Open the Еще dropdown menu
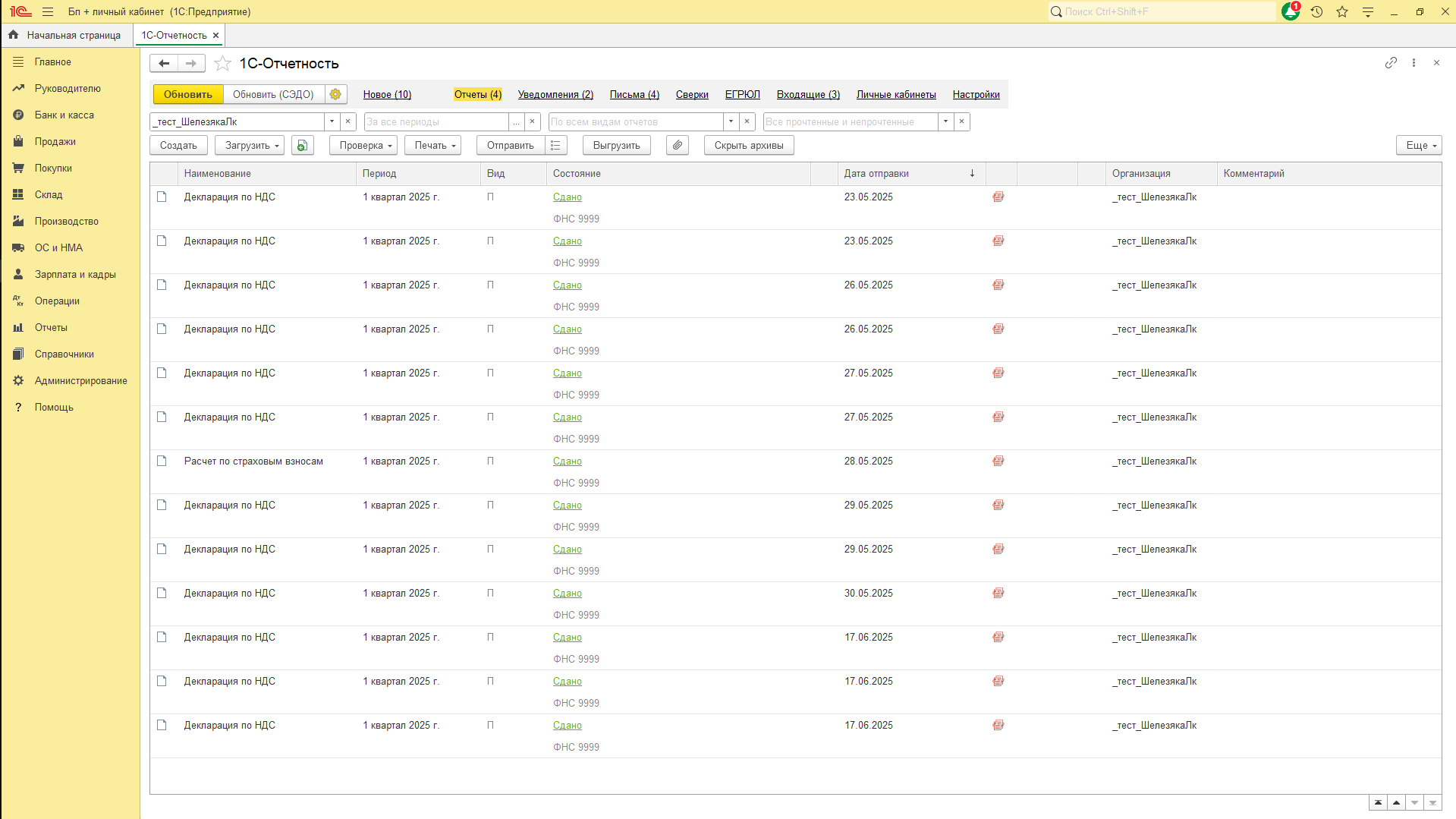 (x=1418, y=145)
